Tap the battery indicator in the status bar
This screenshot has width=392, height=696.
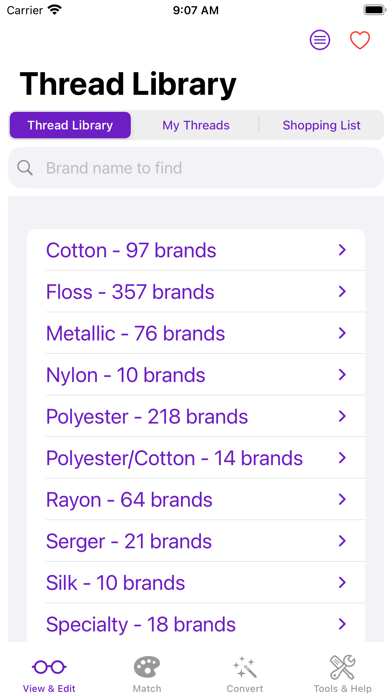click(374, 10)
